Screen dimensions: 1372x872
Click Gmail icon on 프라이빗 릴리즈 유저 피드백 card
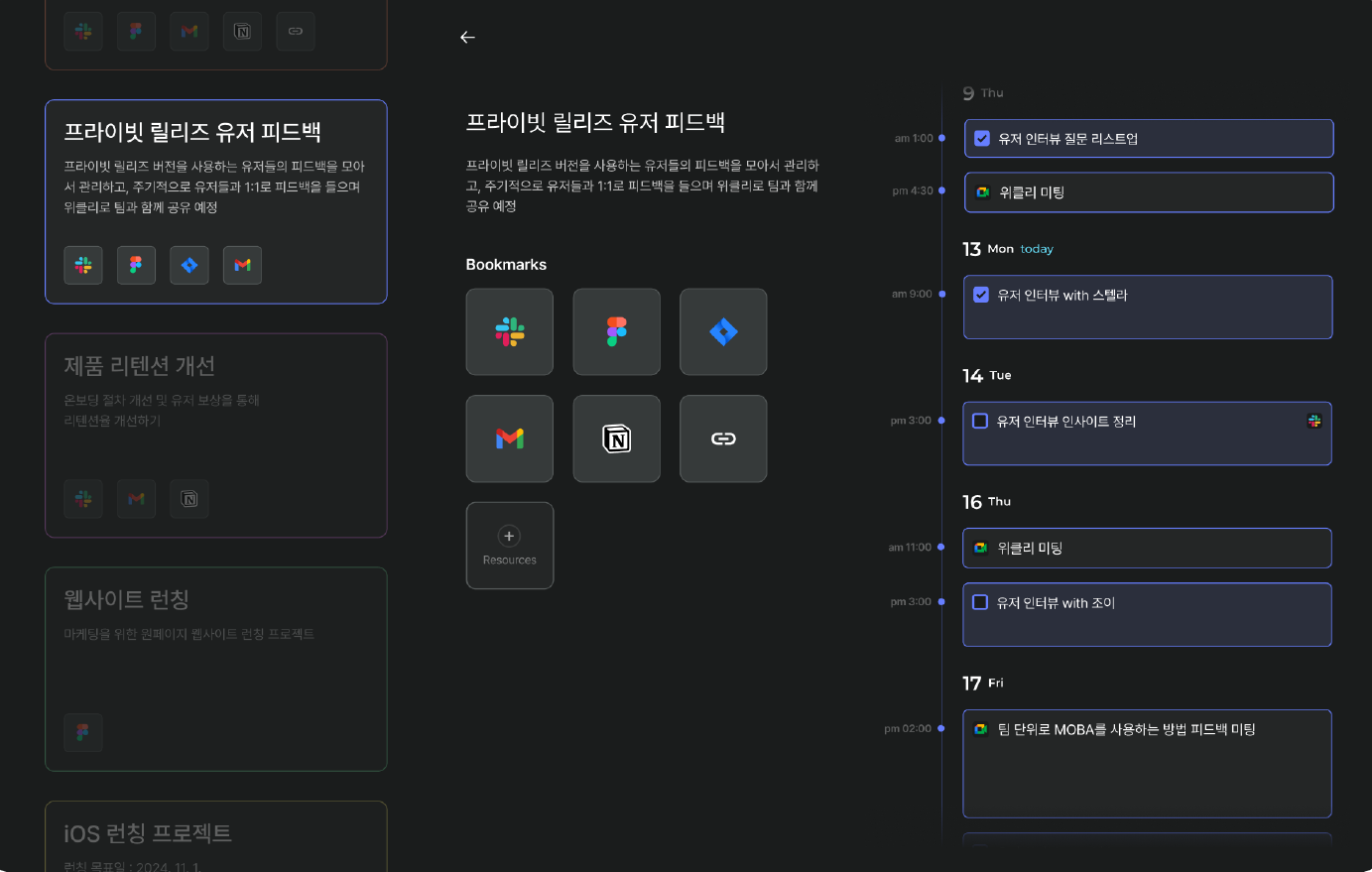tap(242, 265)
